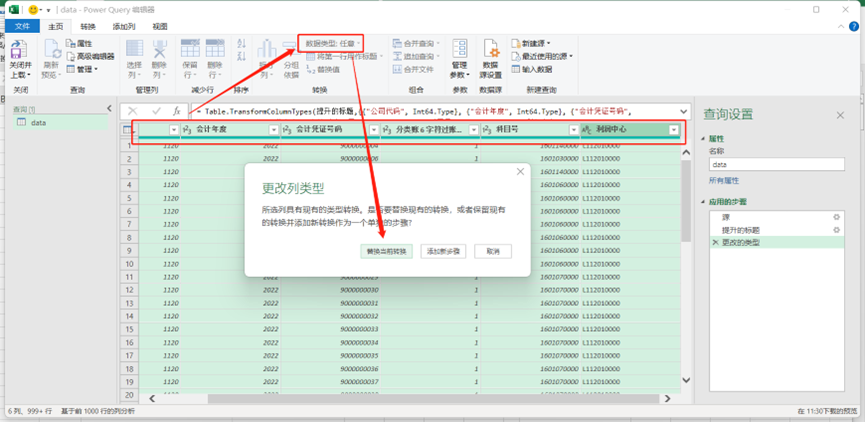Viewport: 865px width, 422px height.
Task: Collapse the ribbon with the chevron
Action: (840, 26)
